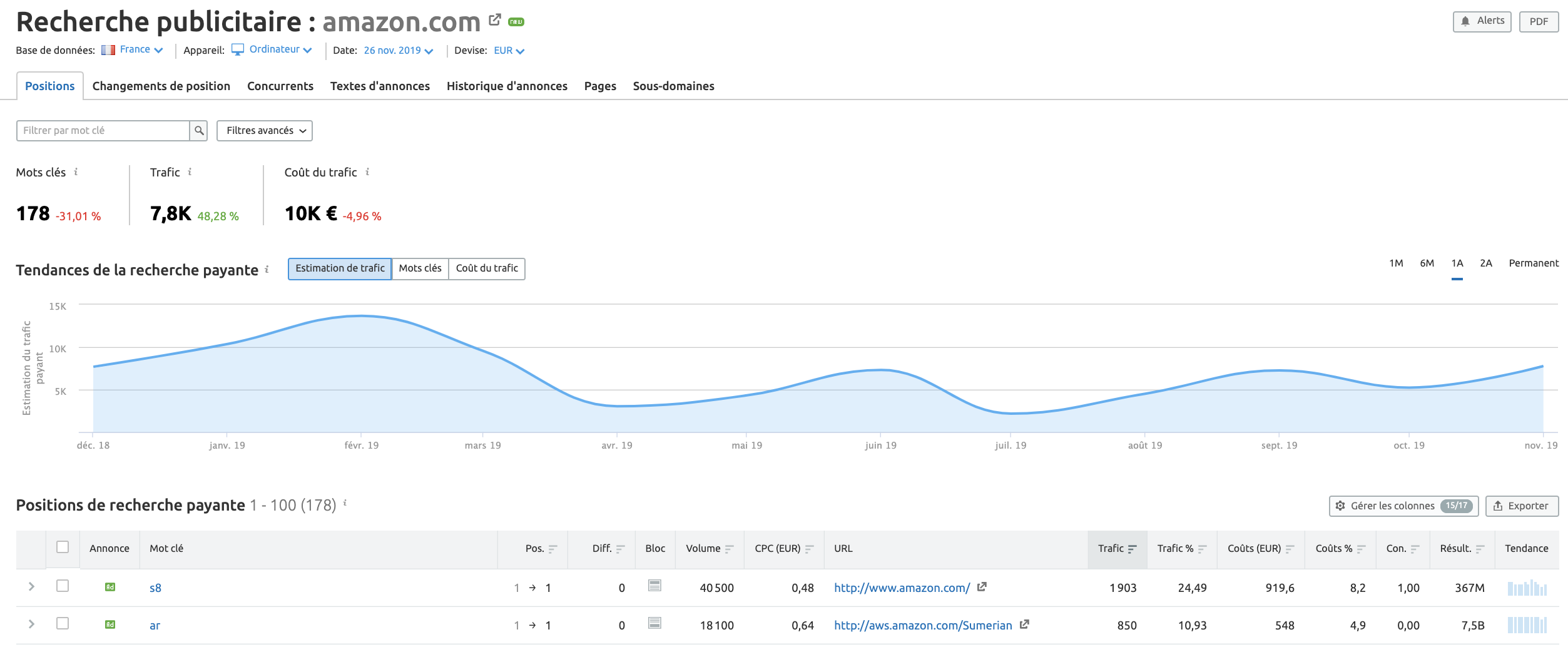Open external link icon after aws.amazon.com/Sumerian URL
Viewport: 1568px width, 647px height.
[x=1024, y=624]
